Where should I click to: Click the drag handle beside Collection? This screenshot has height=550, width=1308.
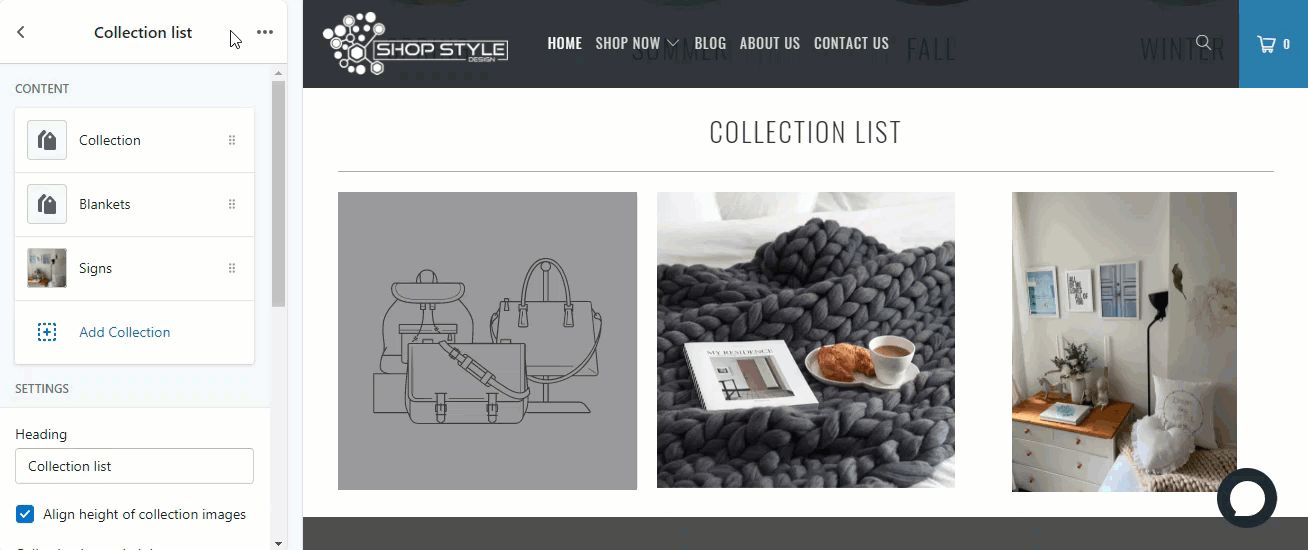[x=232, y=140]
